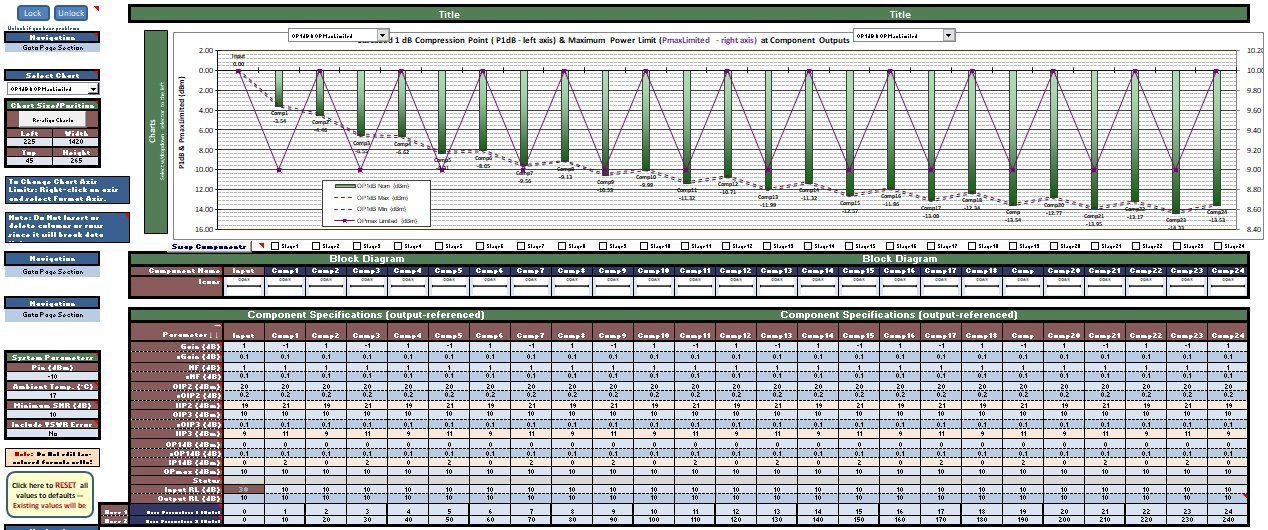Click the Unlock button
1268x530 pixels.
click(x=70, y=13)
